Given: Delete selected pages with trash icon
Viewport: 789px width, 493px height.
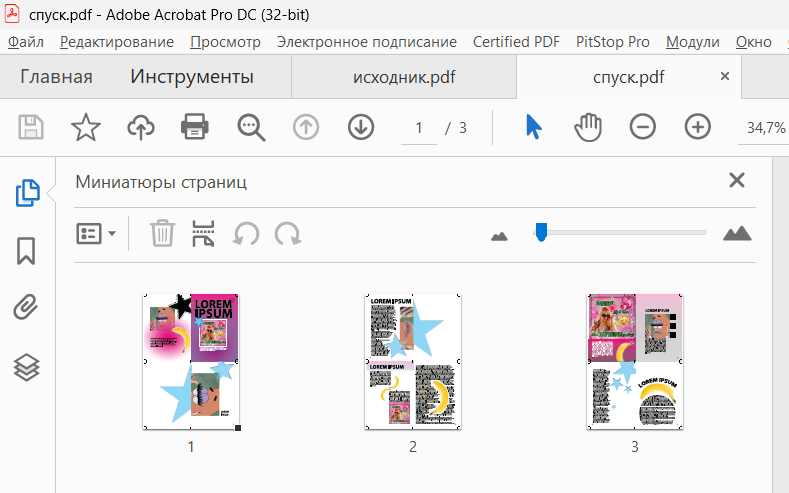Looking at the screenshot, I should point(162,233).
